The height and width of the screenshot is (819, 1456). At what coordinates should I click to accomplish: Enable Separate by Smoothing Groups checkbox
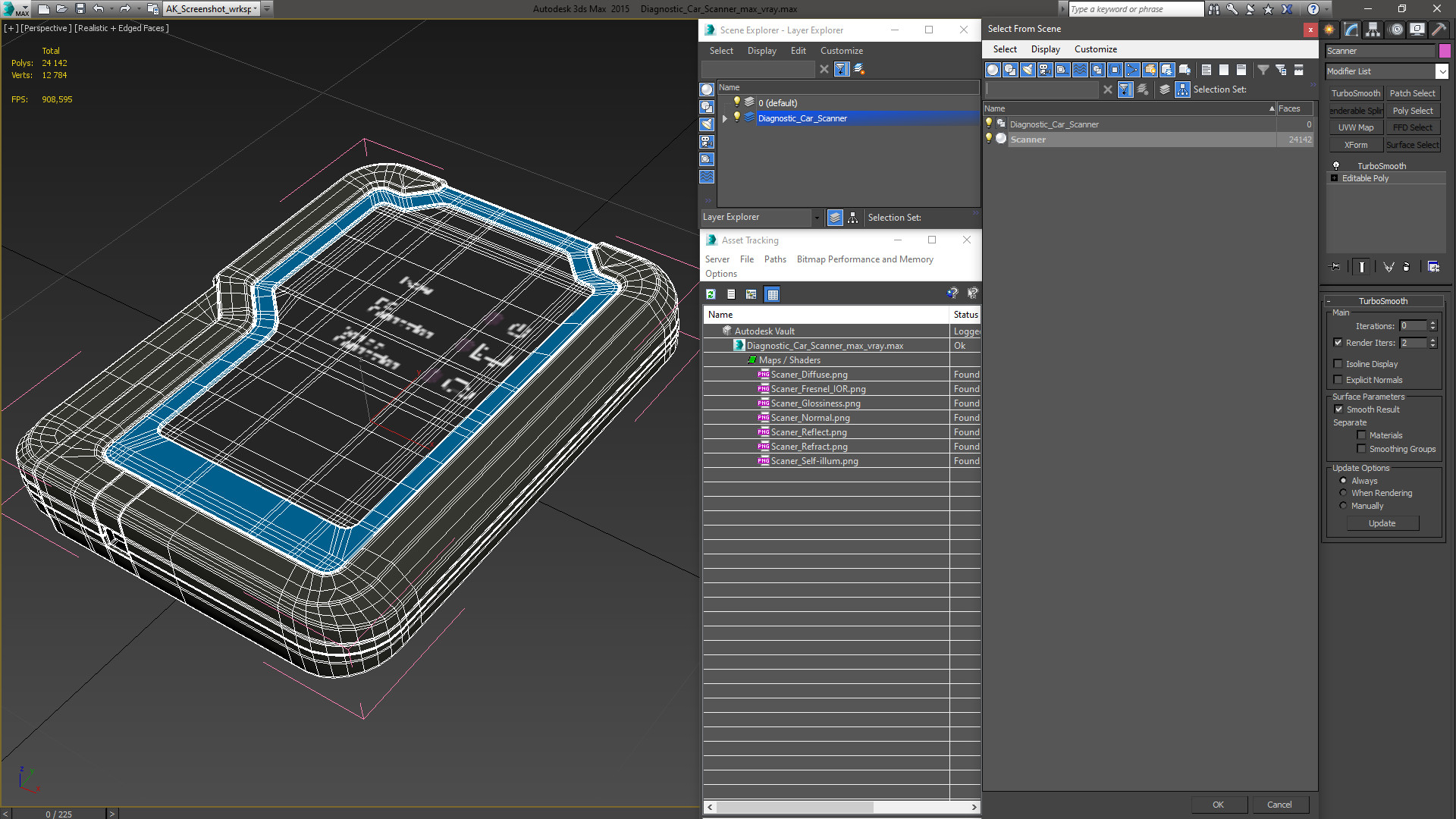(1362, 449)
